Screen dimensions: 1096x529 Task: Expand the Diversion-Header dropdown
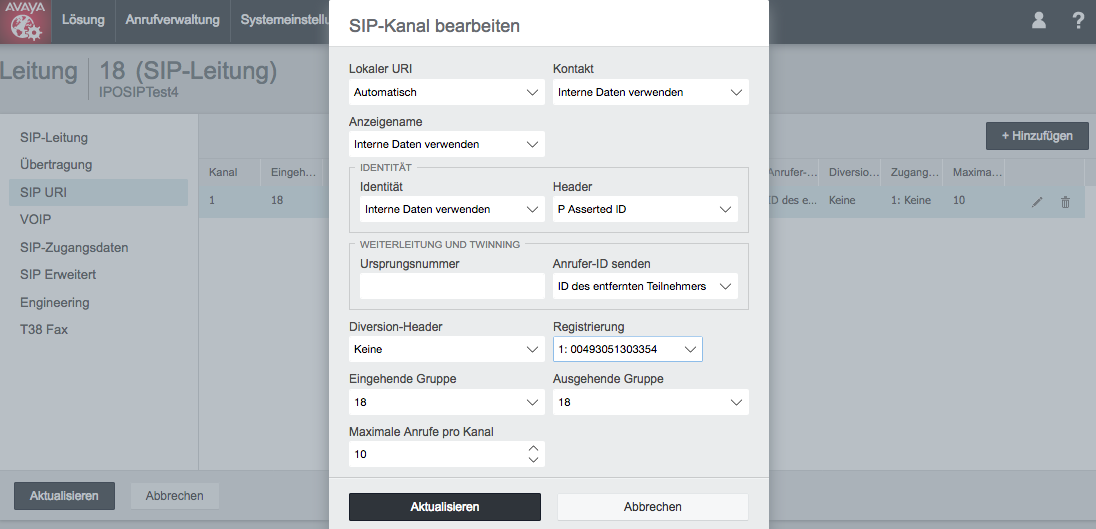click(x=447, y=349)
